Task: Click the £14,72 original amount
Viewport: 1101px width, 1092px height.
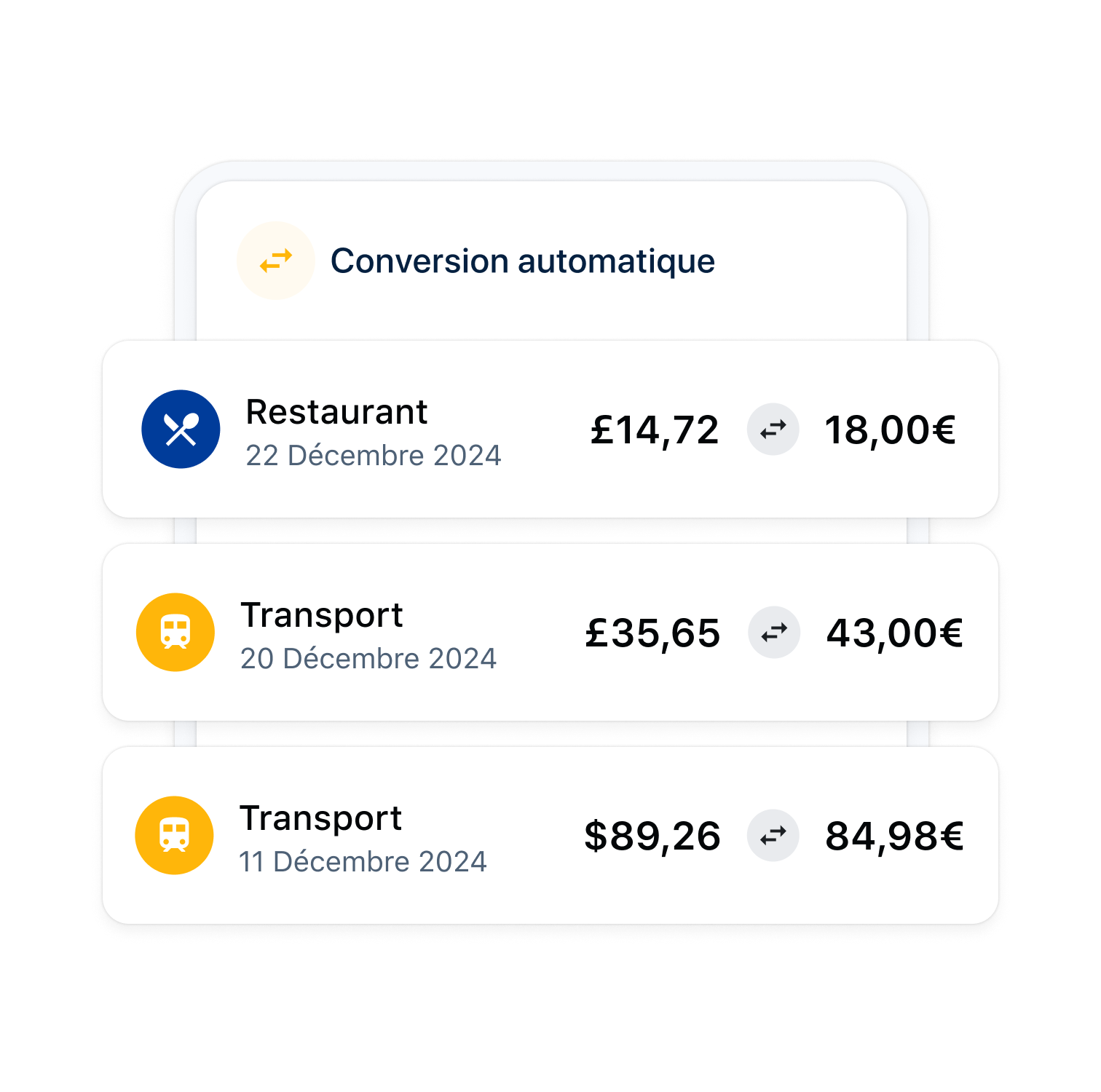Action: [x=655, y=430]
